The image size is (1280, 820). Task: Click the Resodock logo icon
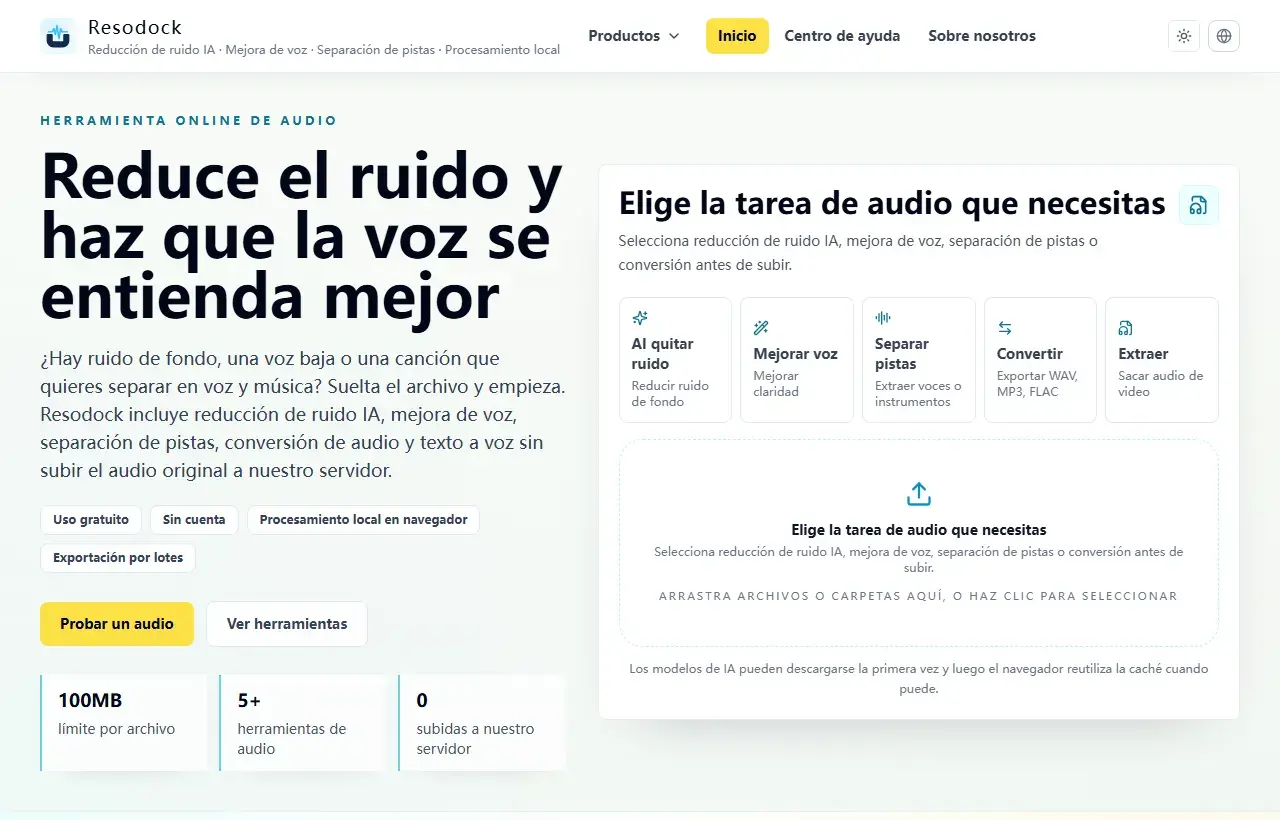[x=58, y=36]
